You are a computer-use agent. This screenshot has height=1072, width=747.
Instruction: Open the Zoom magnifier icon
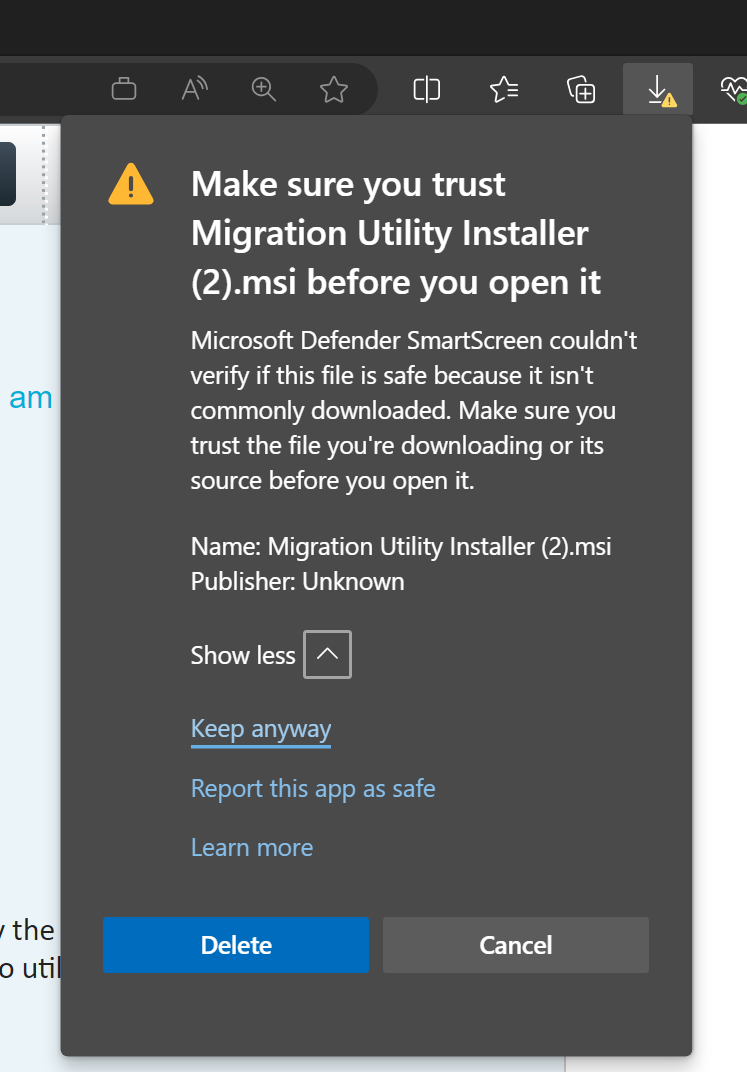pyautogui.click(x=264, y=90)
